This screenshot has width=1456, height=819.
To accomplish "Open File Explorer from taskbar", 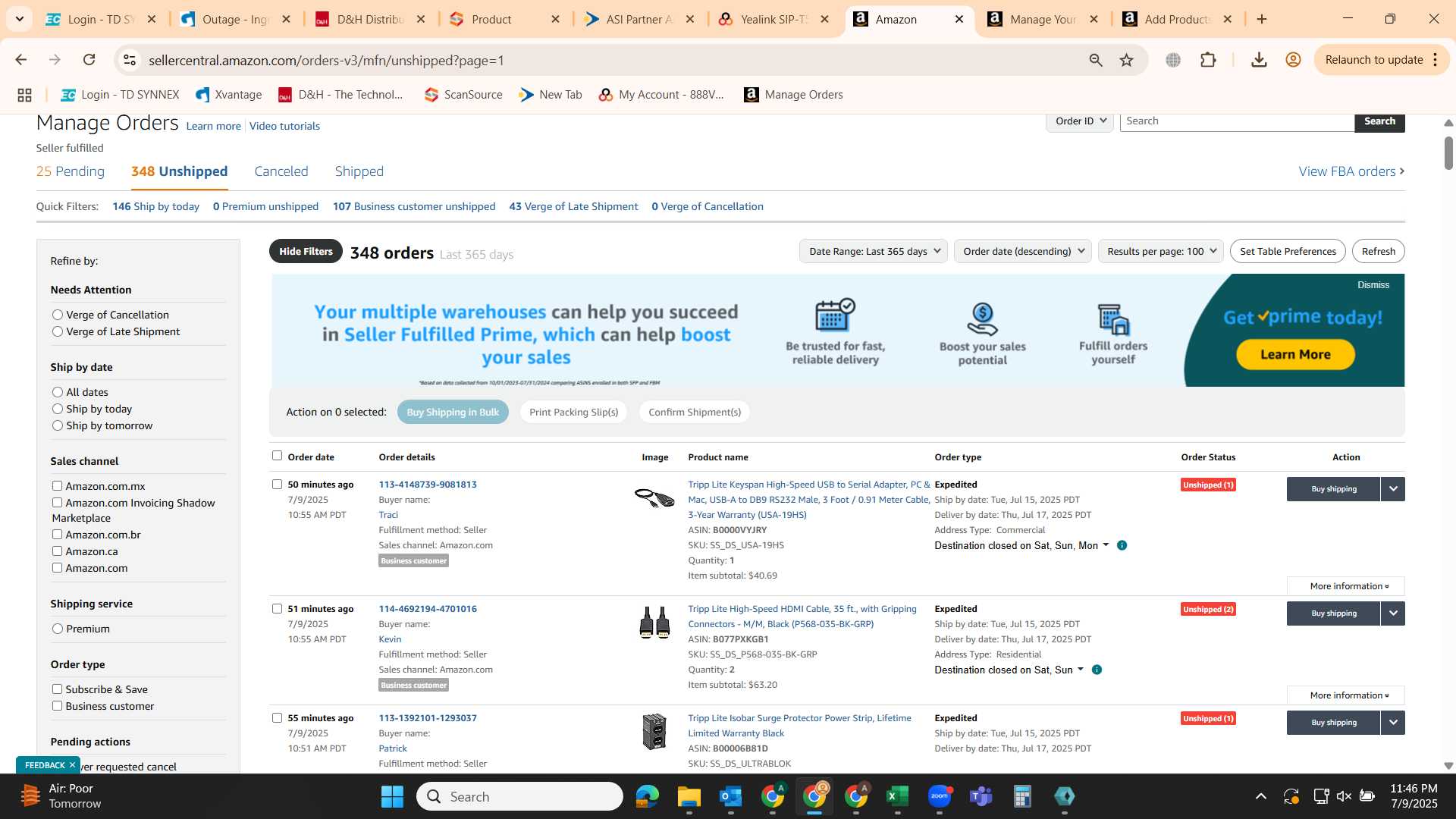I will tap(689, 796).
